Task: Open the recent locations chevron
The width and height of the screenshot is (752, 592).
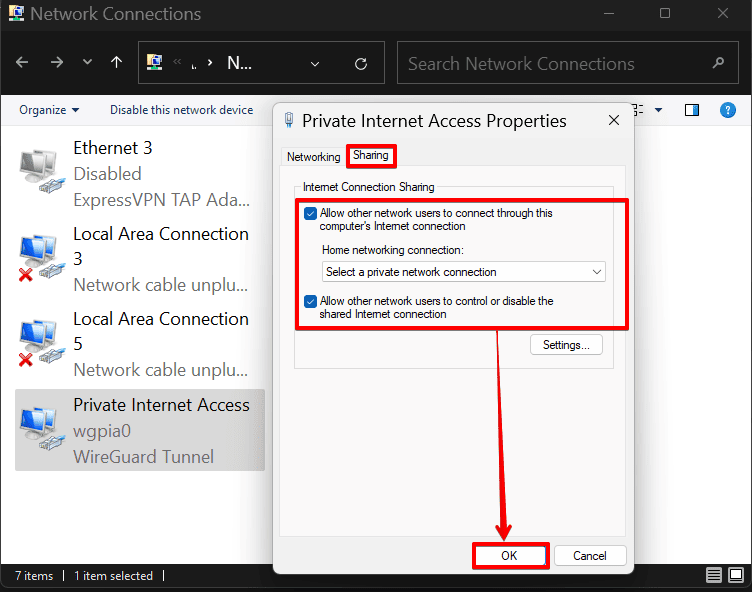Action: [x=87, y=63]
